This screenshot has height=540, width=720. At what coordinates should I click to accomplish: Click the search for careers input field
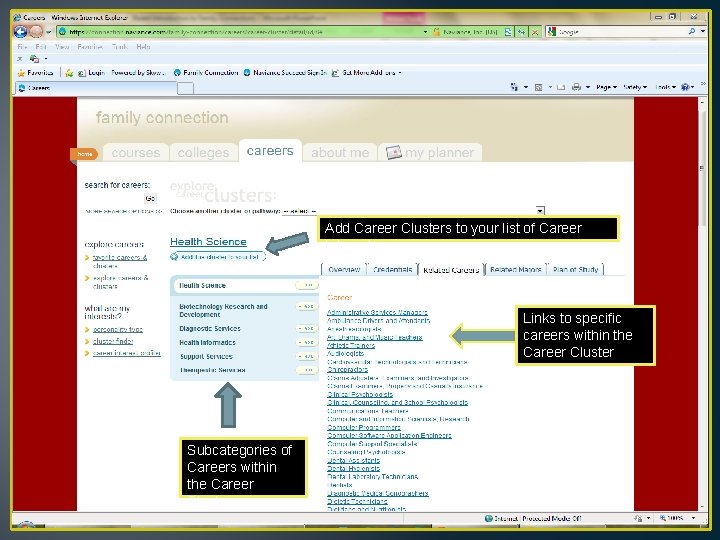(114, 198)
